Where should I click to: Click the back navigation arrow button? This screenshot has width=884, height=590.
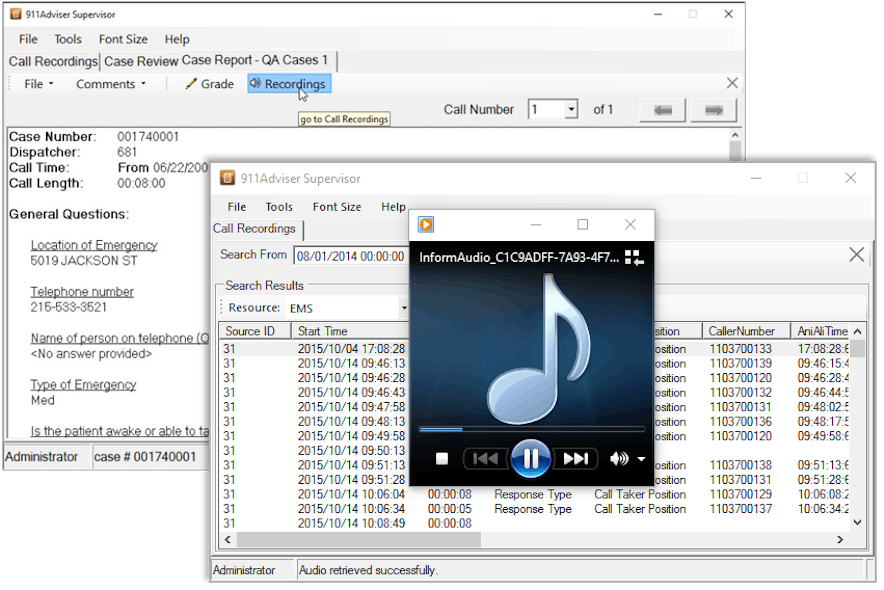coord(661,110)
